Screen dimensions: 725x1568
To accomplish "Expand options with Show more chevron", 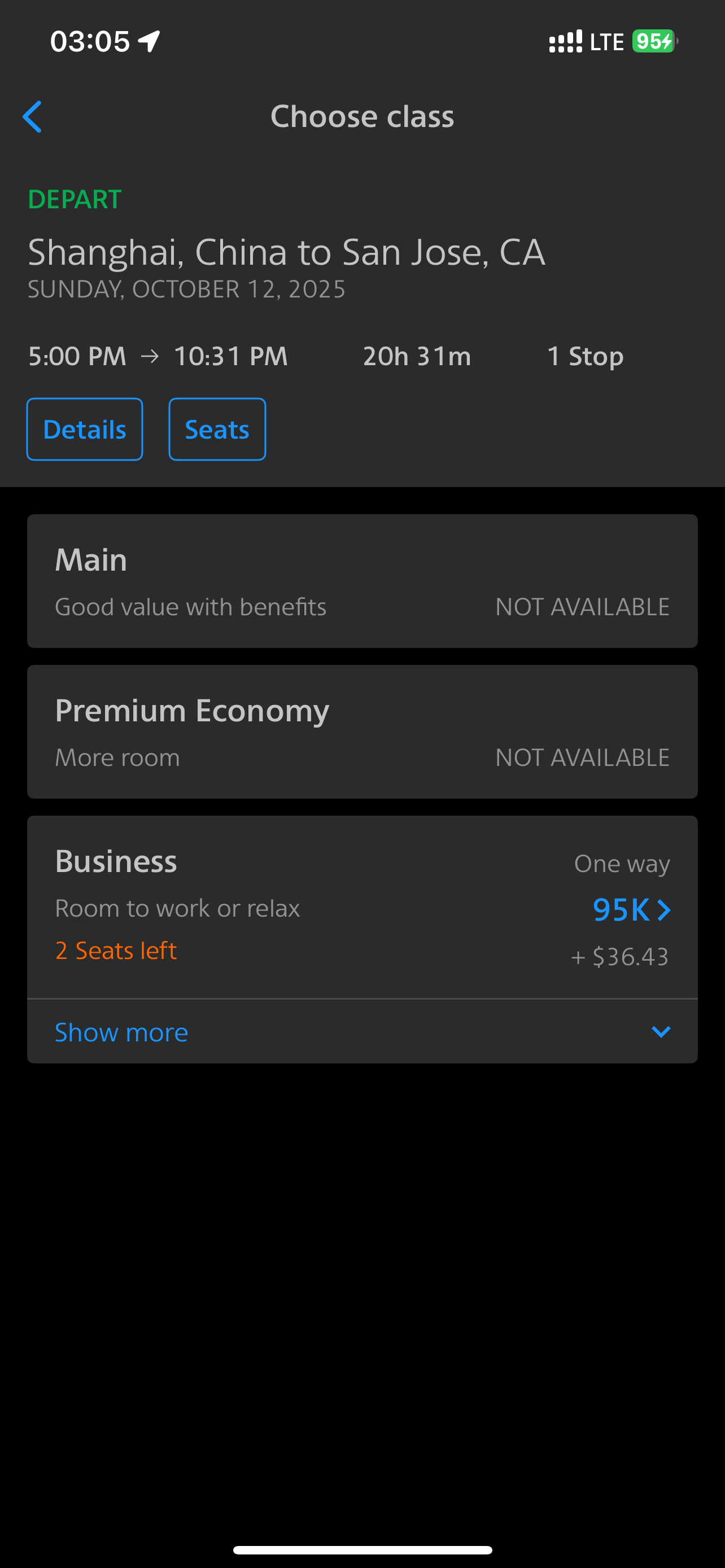I will 661,1032.
